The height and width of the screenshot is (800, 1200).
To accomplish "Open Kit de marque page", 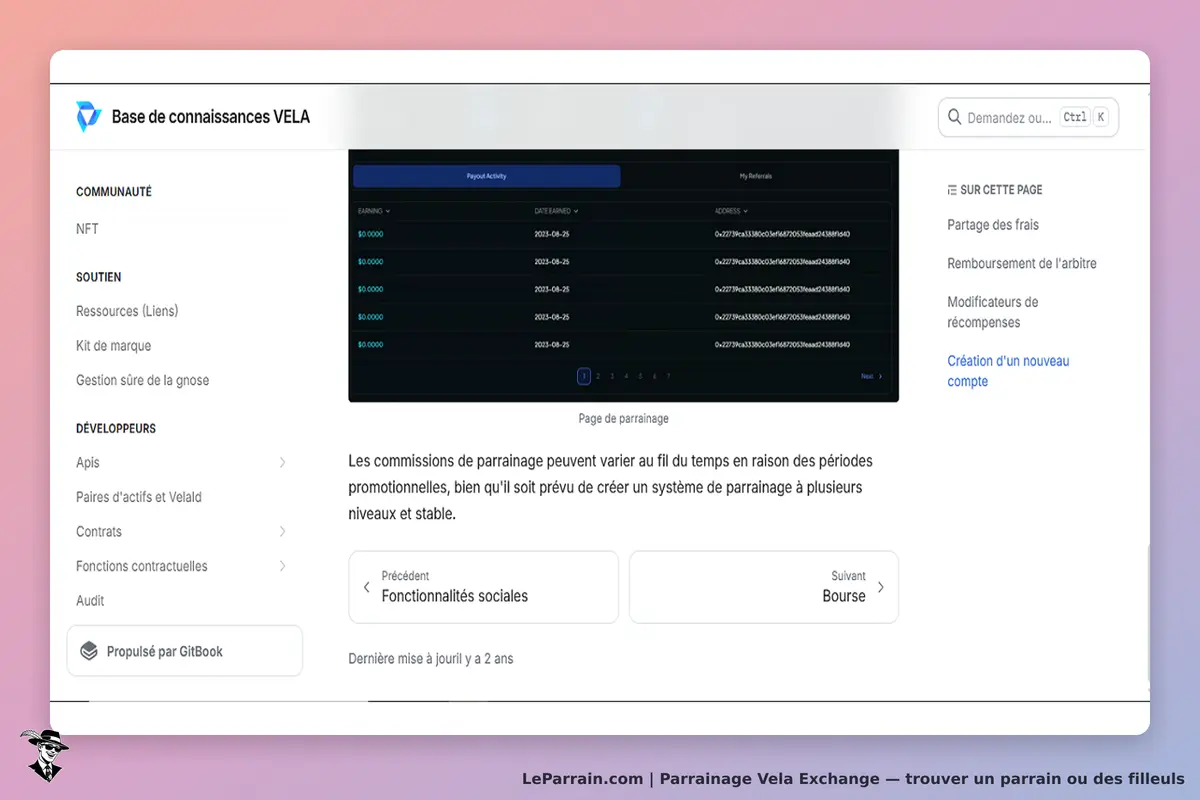I will (x=114, y=346).
